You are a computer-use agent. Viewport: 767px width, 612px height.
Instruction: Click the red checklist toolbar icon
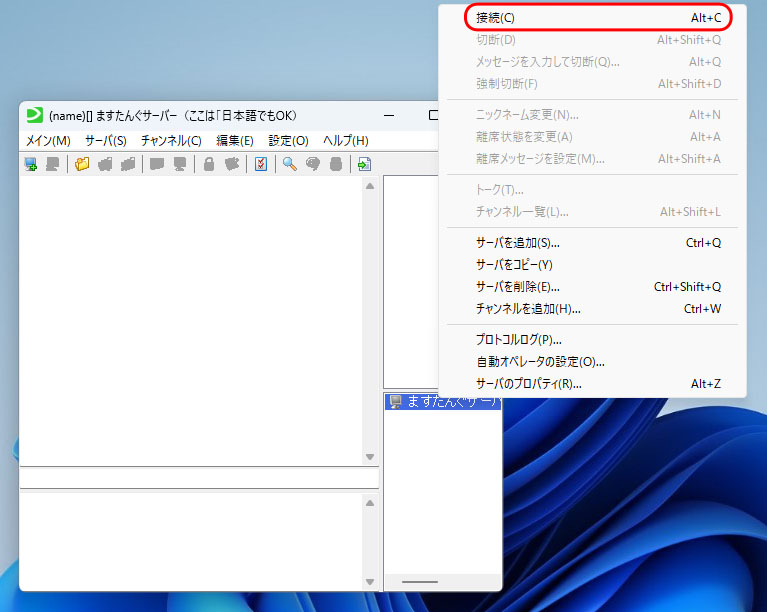(261, 164)
